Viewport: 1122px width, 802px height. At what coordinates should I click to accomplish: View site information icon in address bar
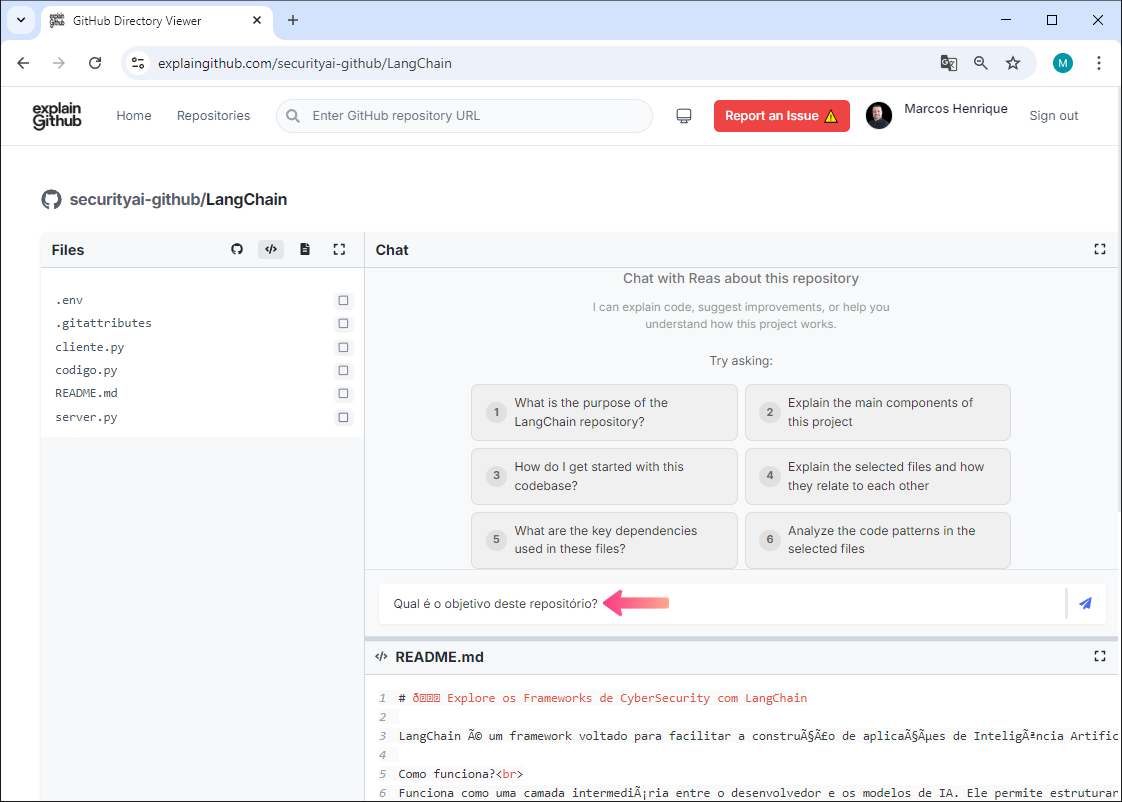pyautogui.click(x=138, y=63)
